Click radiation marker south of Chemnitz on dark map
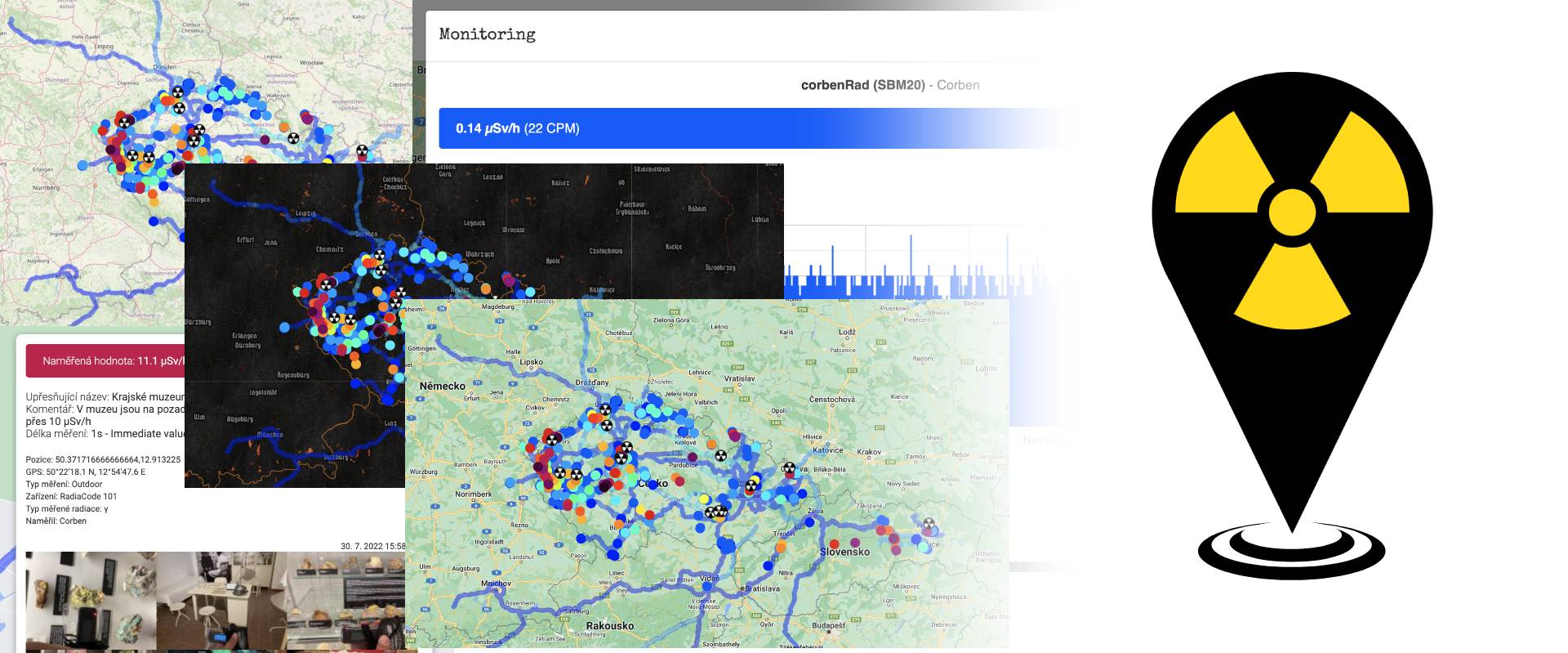1568x653 pixels. (327, 284)
